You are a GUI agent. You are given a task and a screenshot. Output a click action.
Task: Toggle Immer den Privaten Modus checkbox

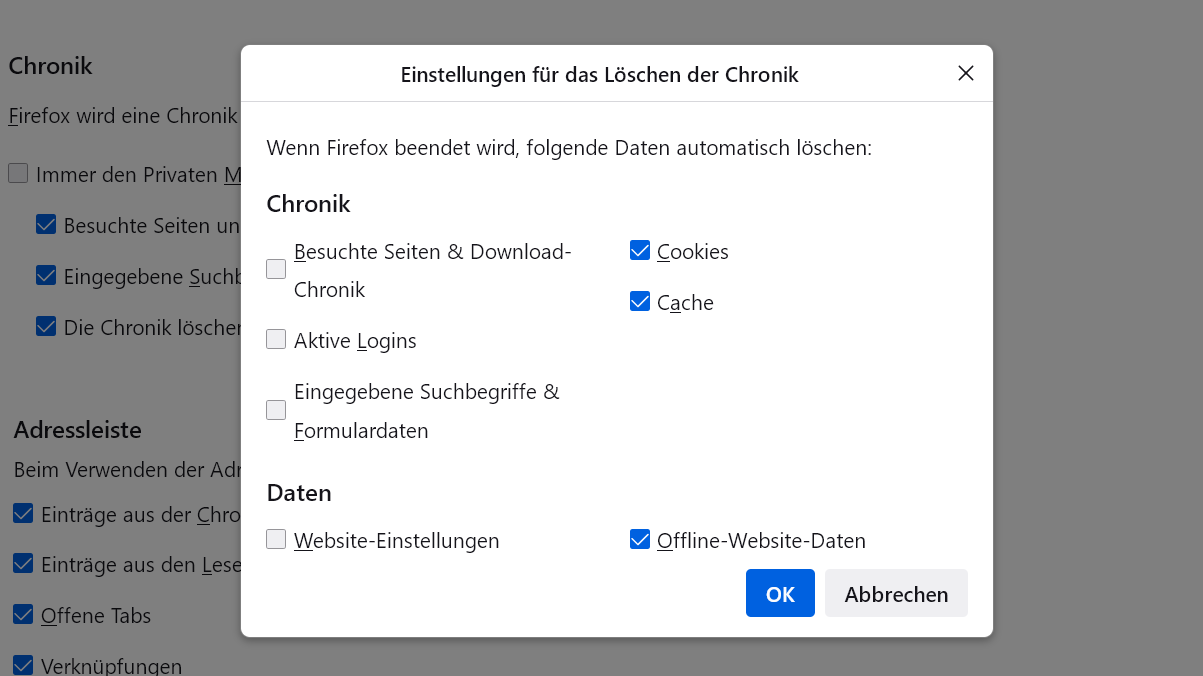[18, 174]
